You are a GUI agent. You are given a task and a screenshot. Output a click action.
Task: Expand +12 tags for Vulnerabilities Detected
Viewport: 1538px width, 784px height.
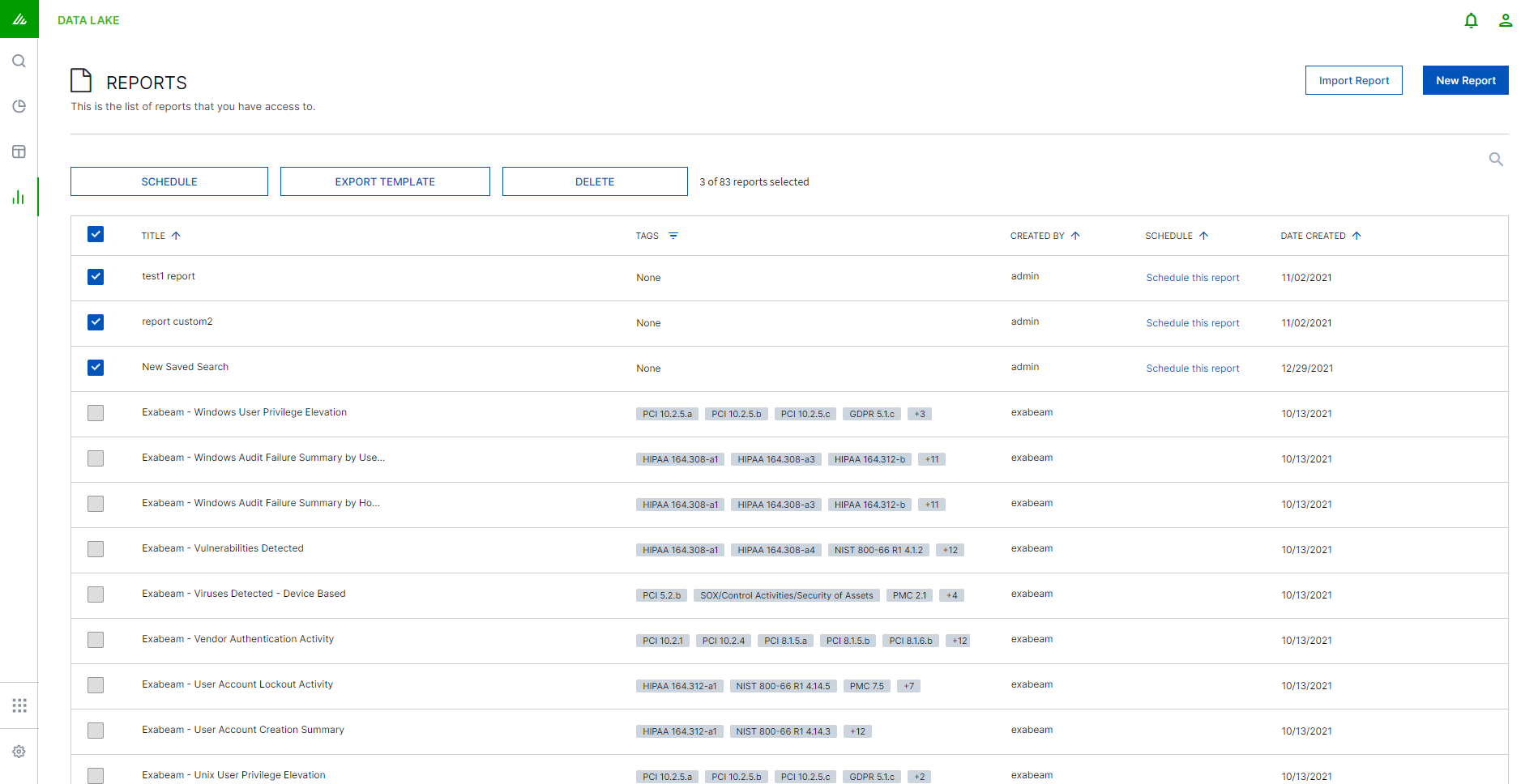click(x=951, y=550)
